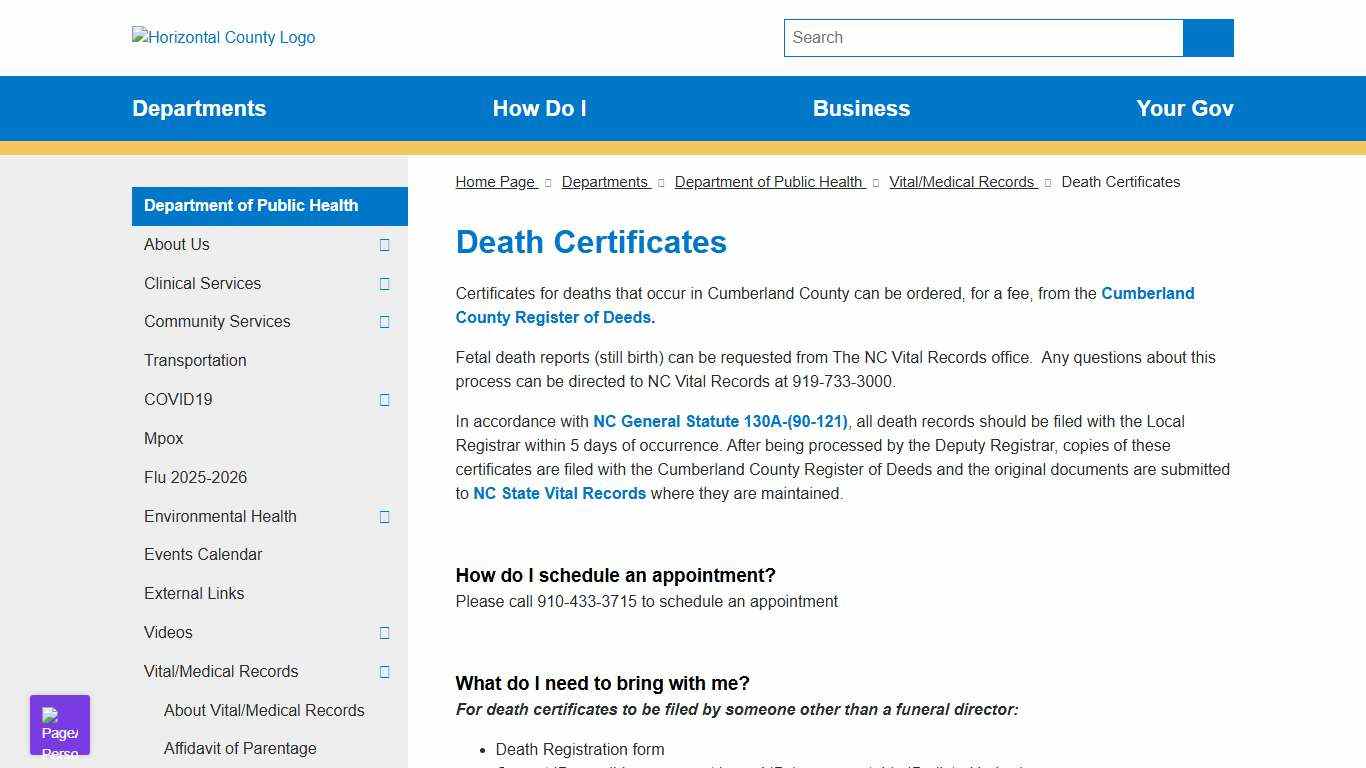Viewport: 1366px width, 768px height.
Task: Expand the Videos submenu
Action: (x=384, y=632)
